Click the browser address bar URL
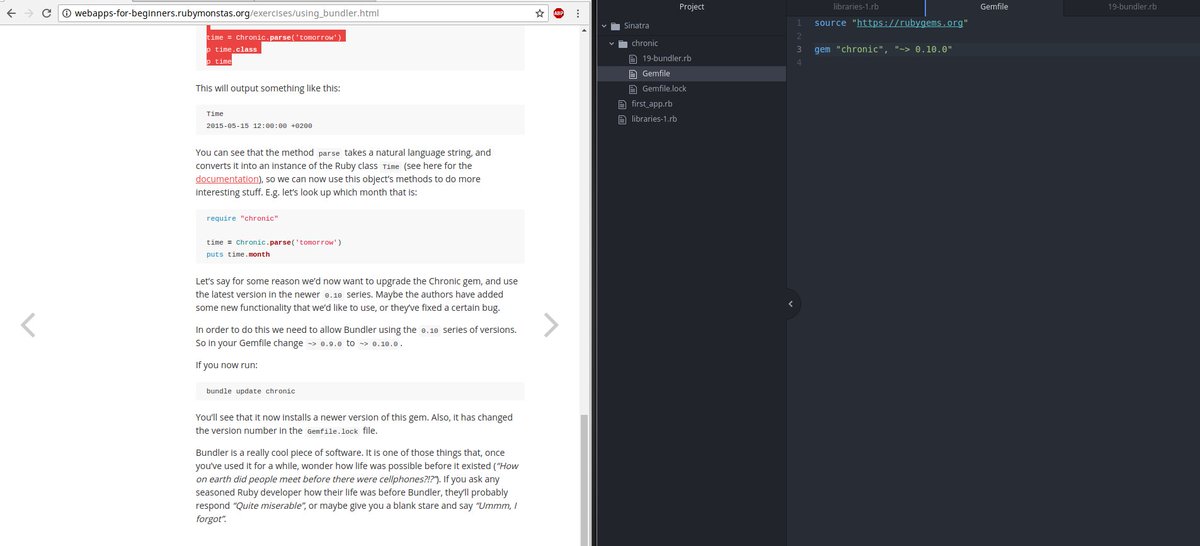The width and height of the screenshot is (1200, 546). pyautogui.click(x=228, y=14)
